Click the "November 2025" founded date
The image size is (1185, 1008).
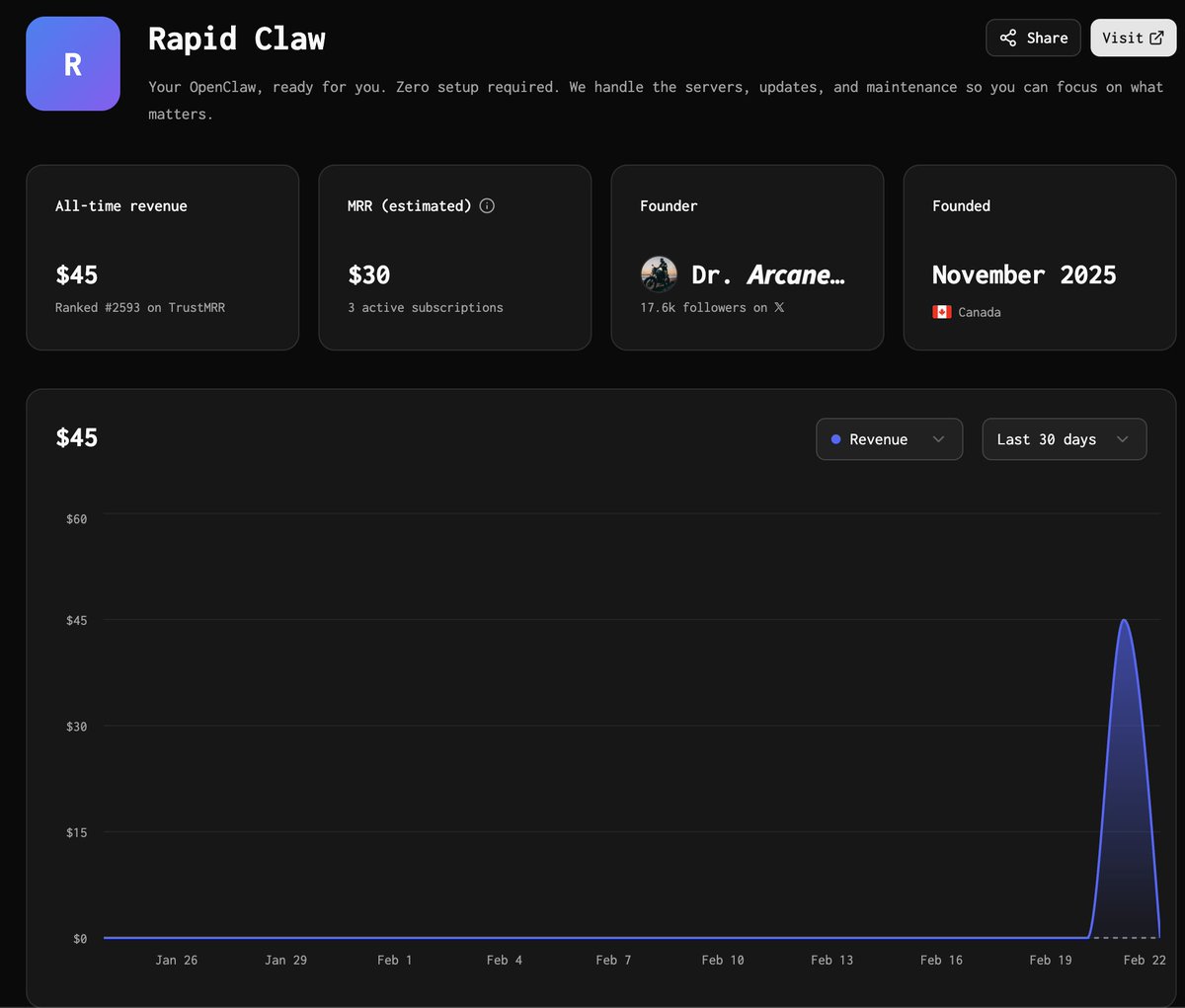pyautogui.click(x=1024, y=274)
